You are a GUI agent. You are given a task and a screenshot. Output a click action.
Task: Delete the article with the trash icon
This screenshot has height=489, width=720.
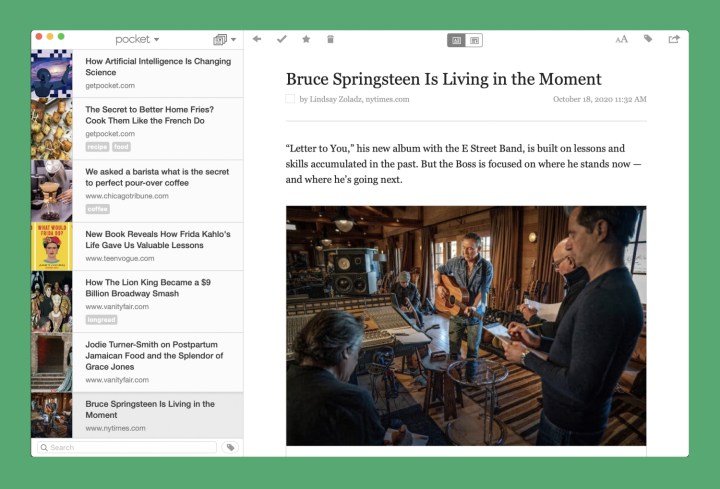tap(331, 39)
